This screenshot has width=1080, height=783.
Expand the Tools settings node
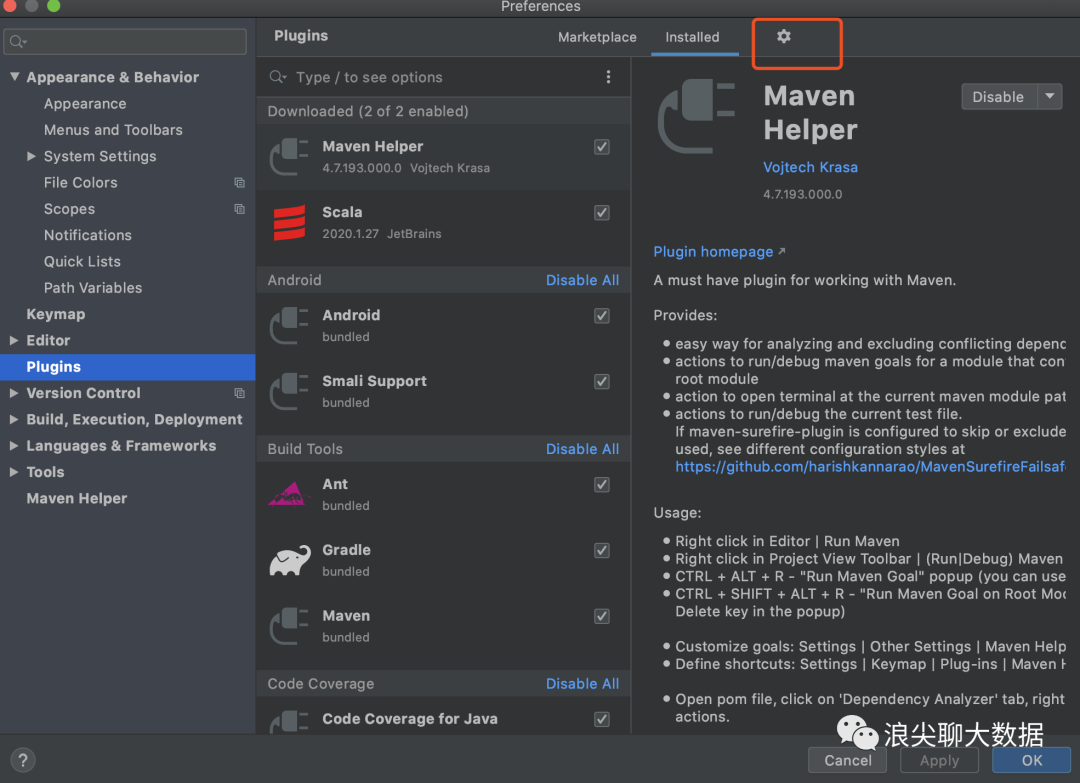(x=14, y=472)
